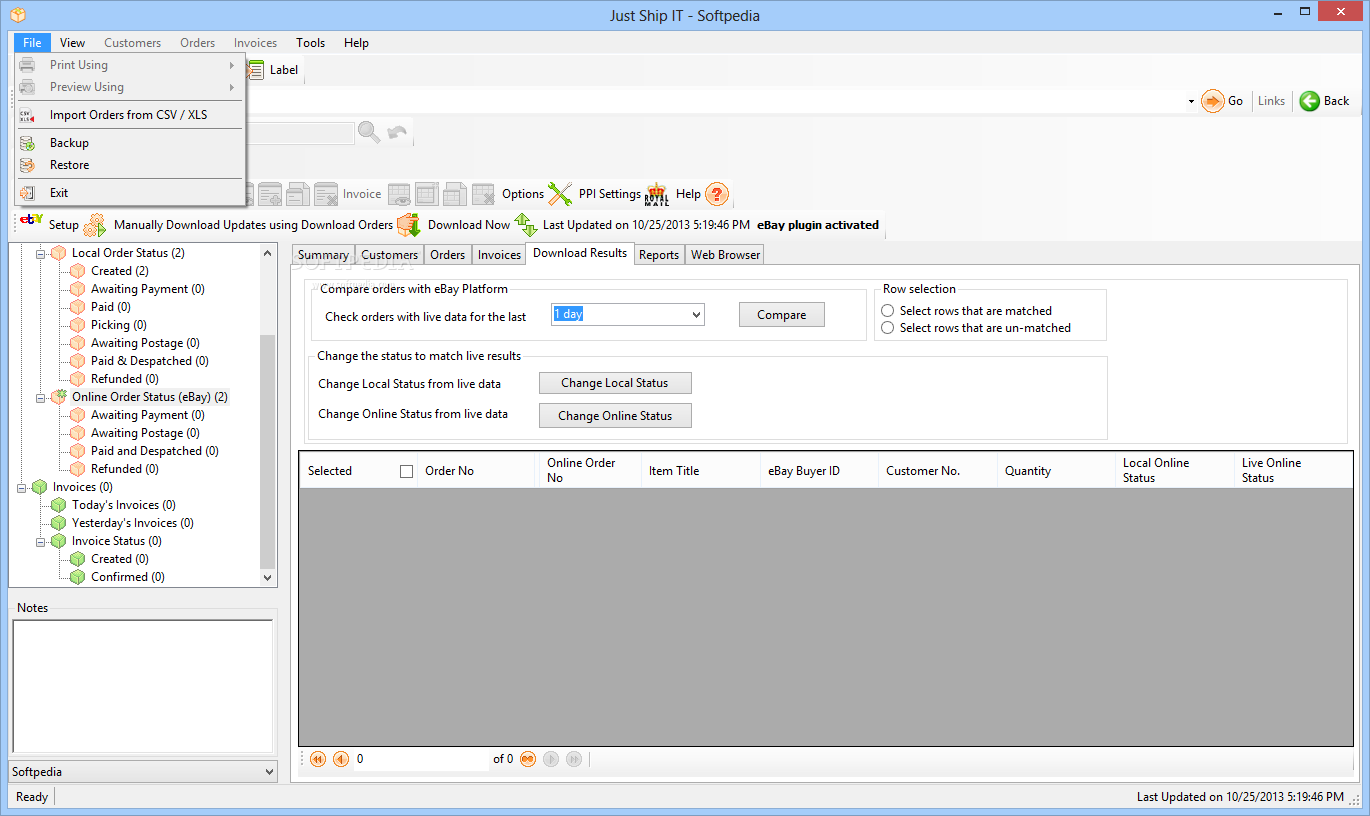Click Import Orders CSV/XLS menu icon
Viewport: 1370px width, 816px height.
28,115
